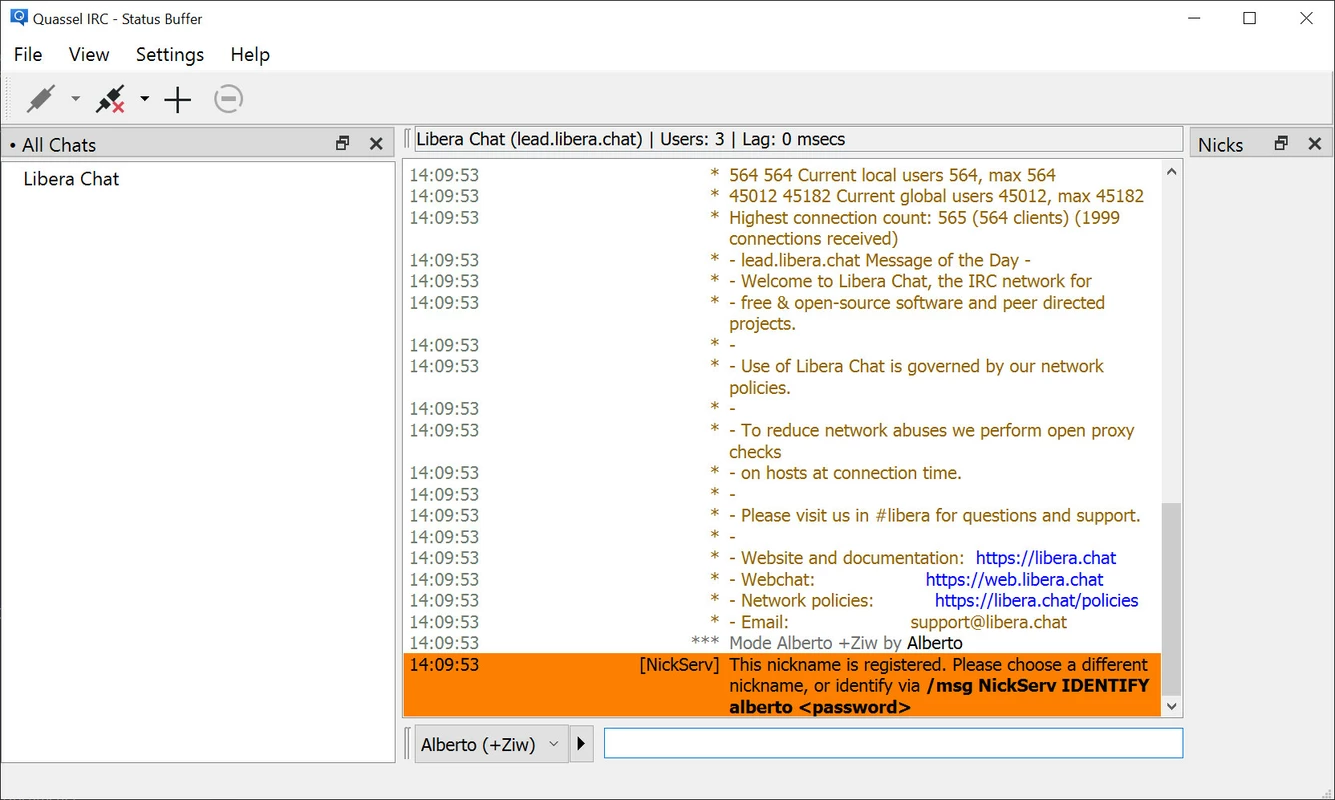Viewport: 1335px width, 800px height.
Task: Float the Nicks panel
Action: coord(1281,144)
